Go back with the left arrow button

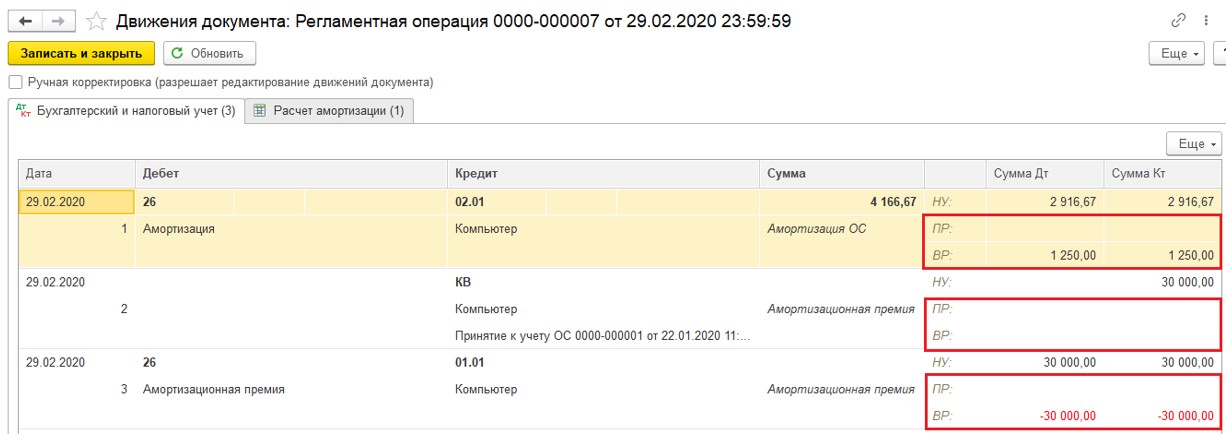tap(25, 20)
